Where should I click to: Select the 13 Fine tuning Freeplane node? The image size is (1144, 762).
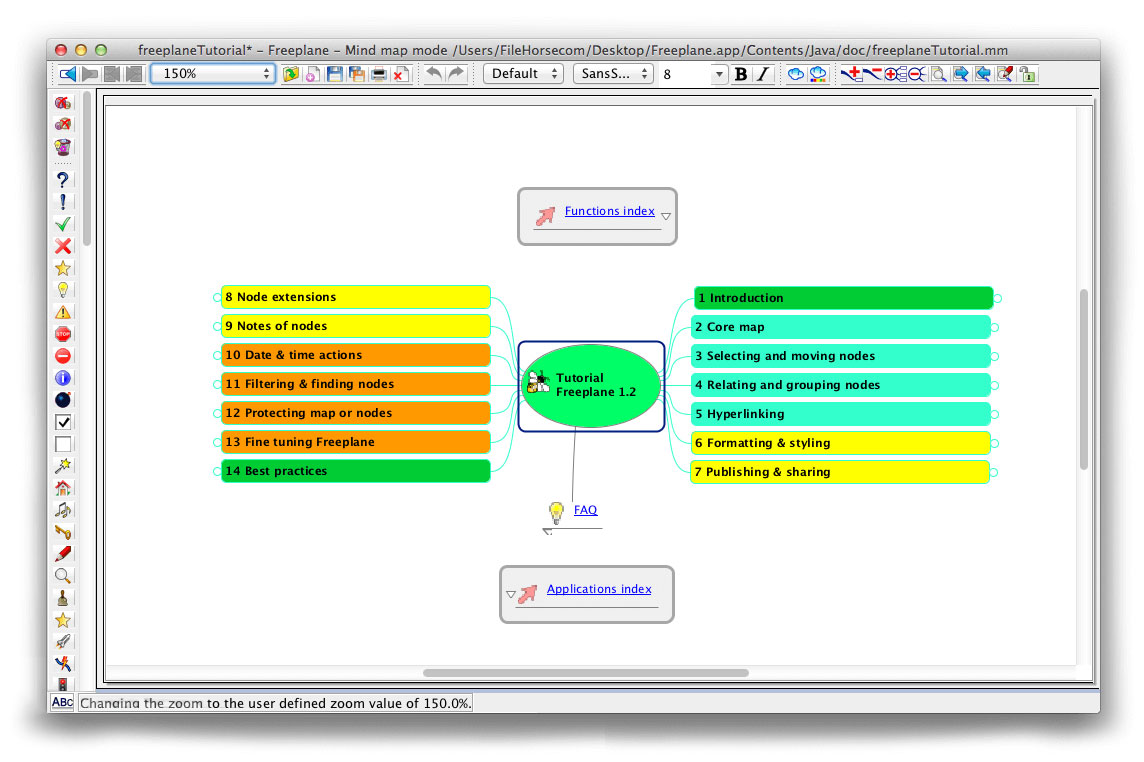pyautogui.click(x=355, y=442)
